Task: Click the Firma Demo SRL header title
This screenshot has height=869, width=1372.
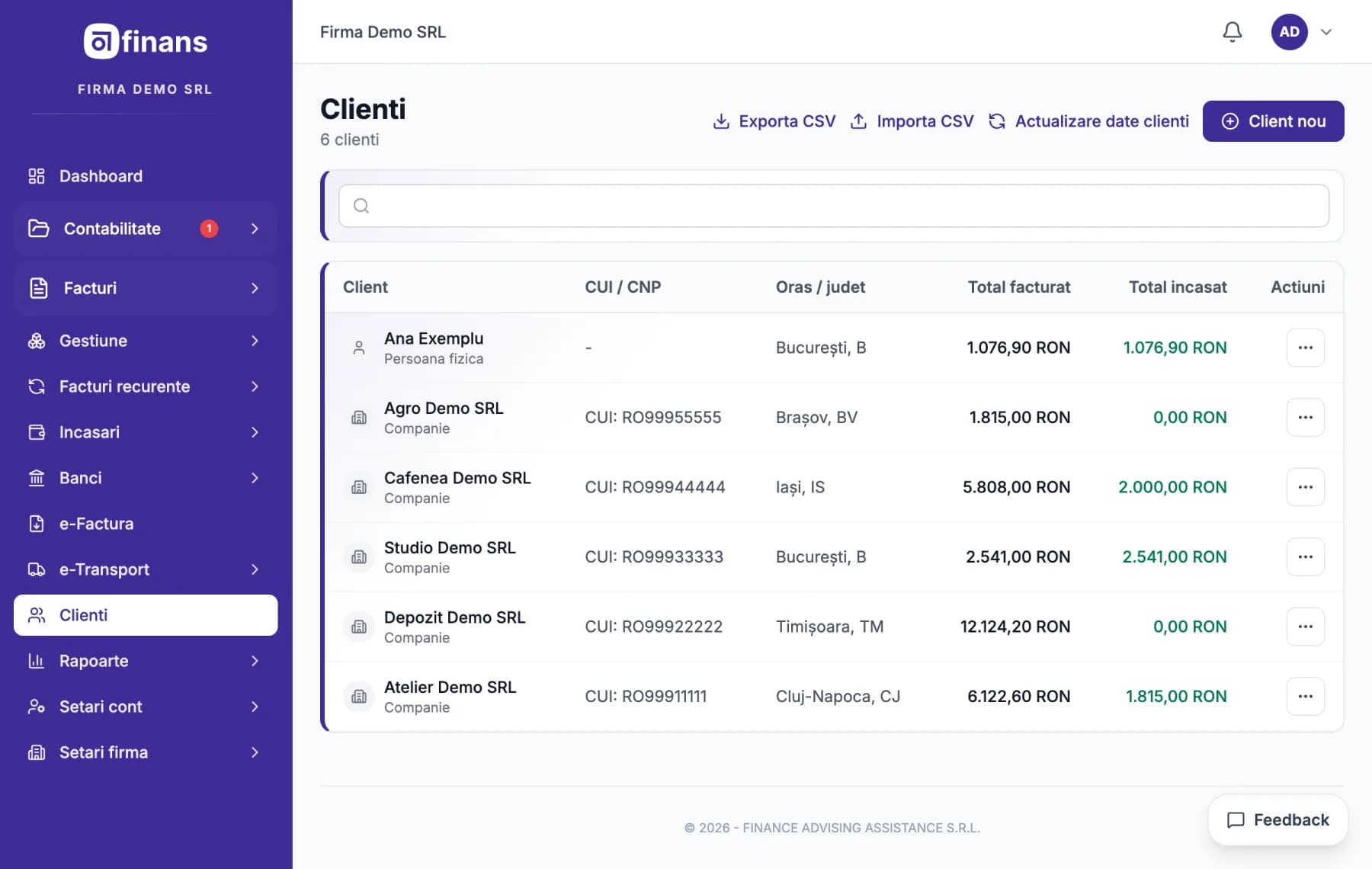Action: point(383,32)
